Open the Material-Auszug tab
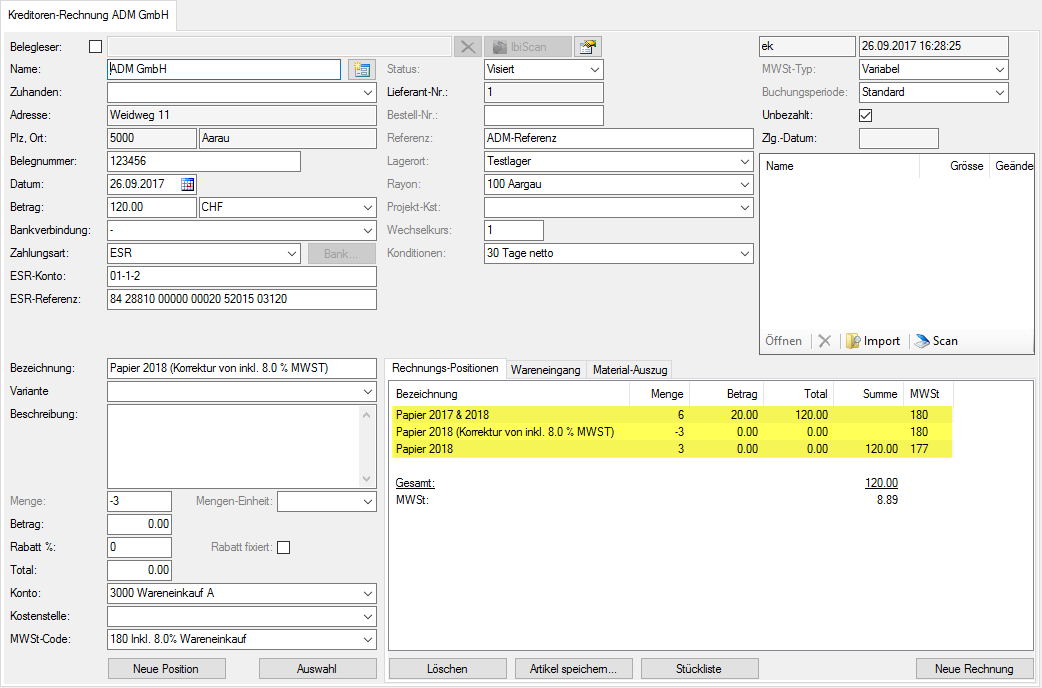The height and width of the screenshot is (688, 1042). (x=629, y=369)
